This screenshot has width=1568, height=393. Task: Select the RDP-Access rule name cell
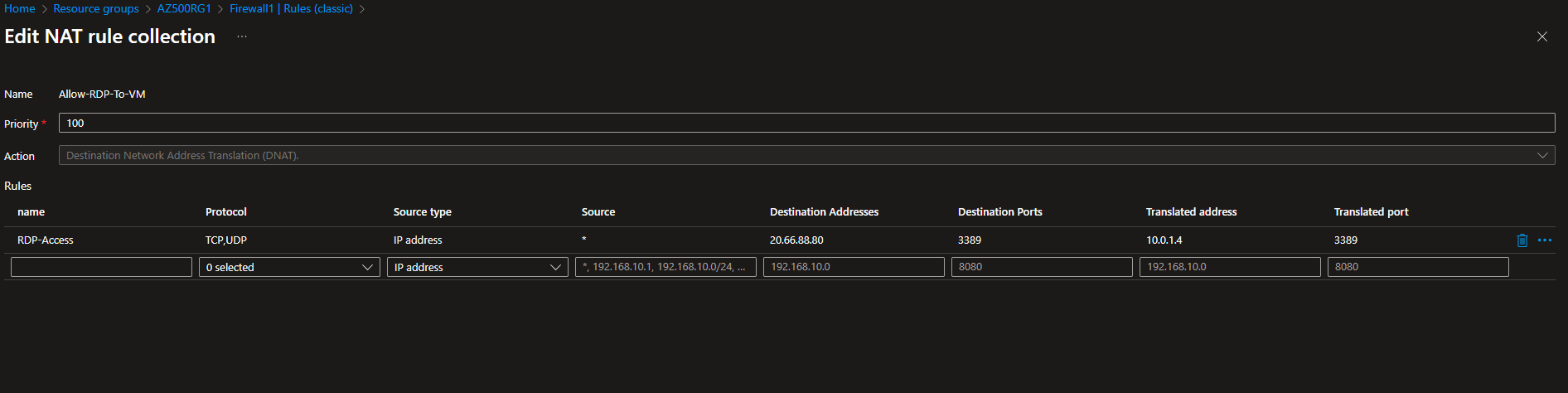(46, 240)
